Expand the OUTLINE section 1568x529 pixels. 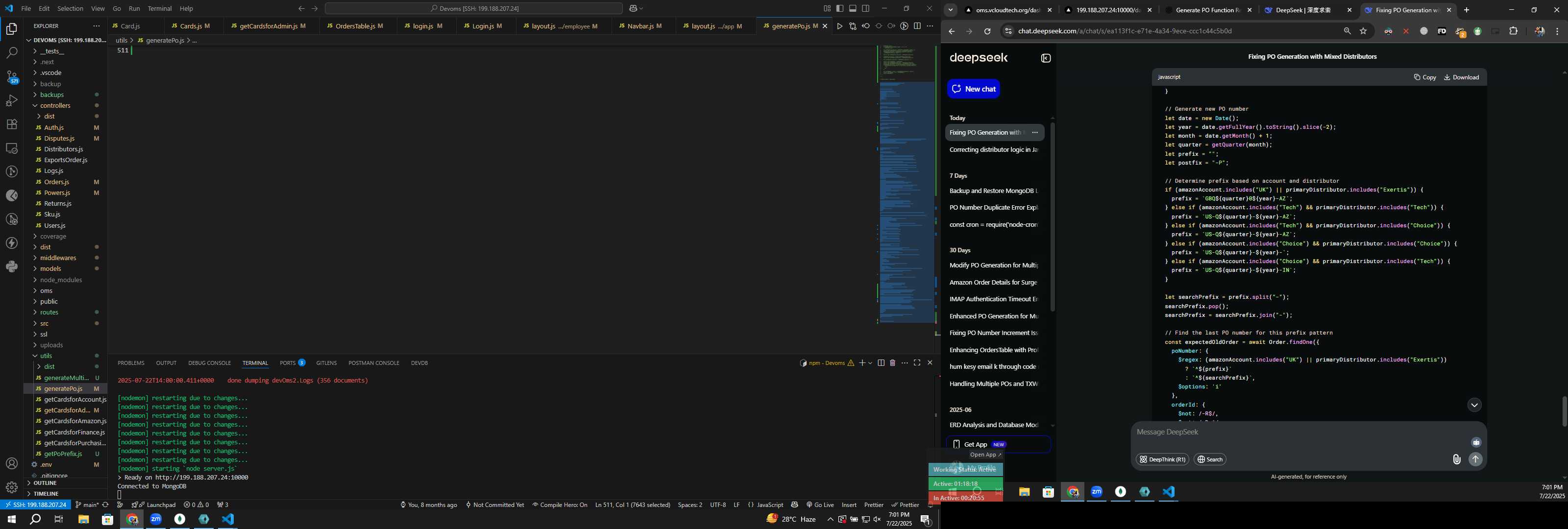tap(65, 483)
